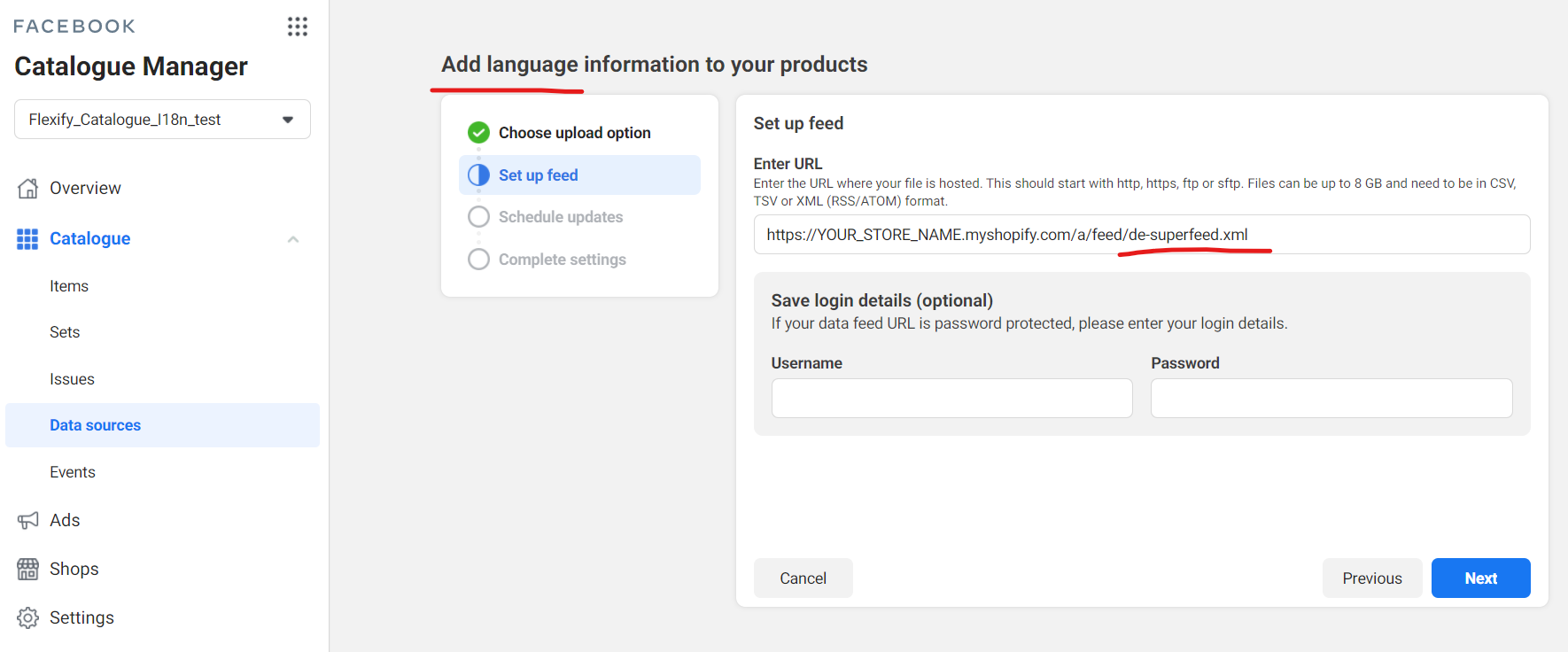The image size is (1568, 652).
Task: Open Events under Catalogue
Action: [73, 472]
